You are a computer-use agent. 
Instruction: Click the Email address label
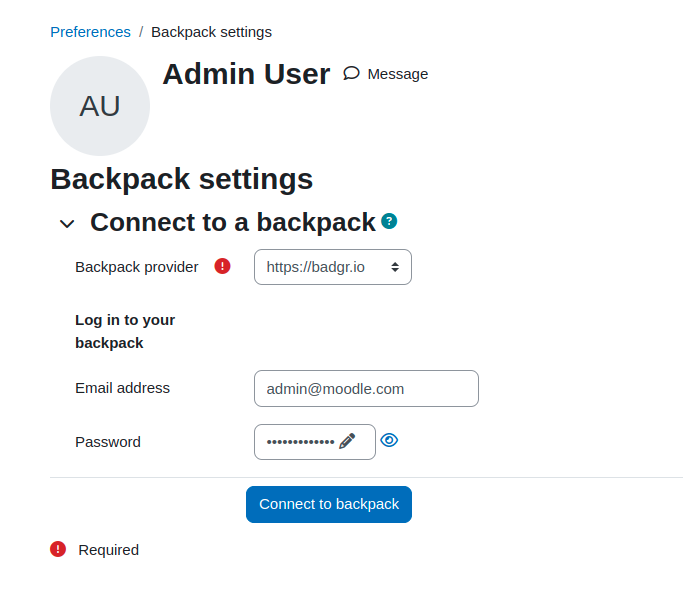coord(122,388)
